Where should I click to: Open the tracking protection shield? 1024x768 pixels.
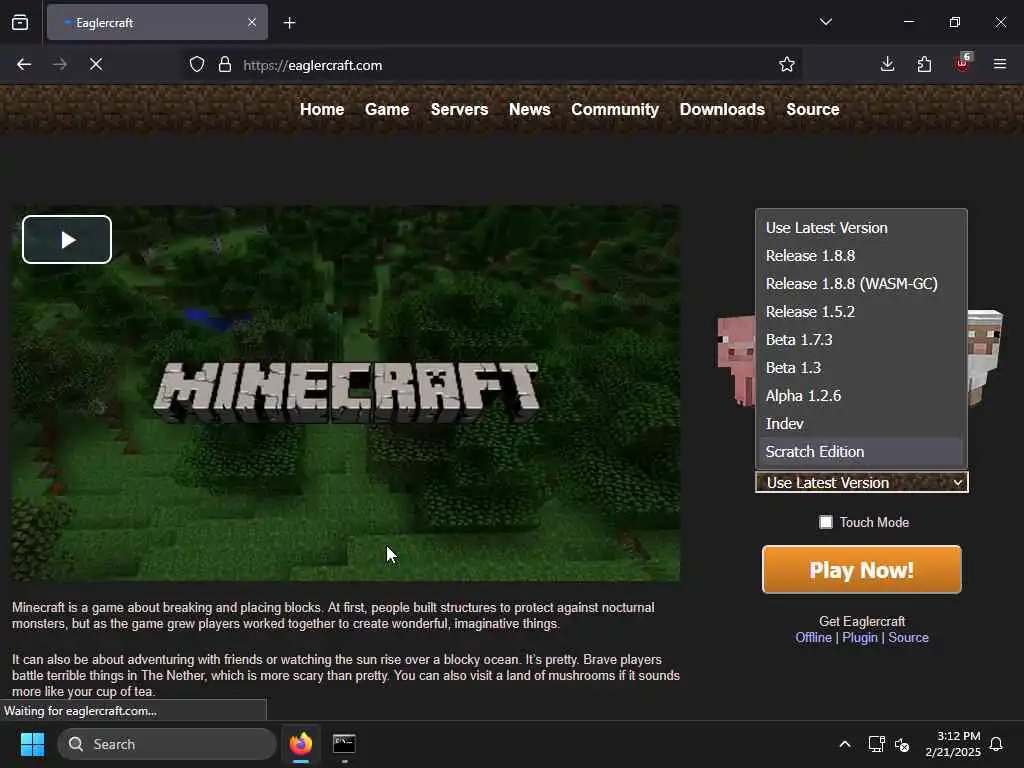pyautogui.click(x=197, y=65)
